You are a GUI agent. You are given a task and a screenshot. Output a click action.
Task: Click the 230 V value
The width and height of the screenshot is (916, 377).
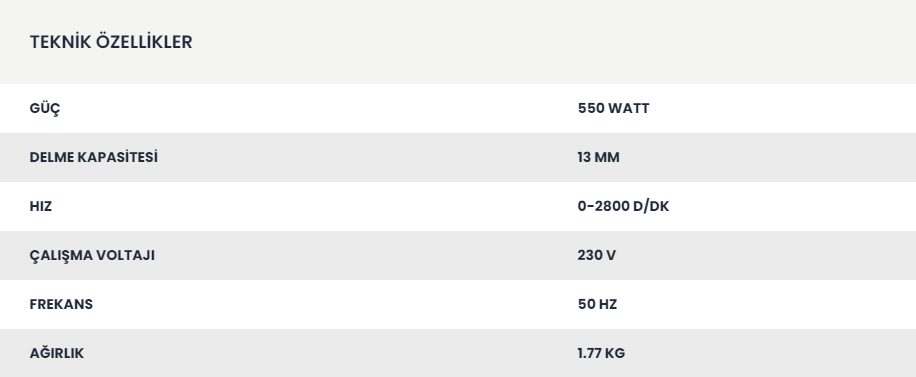tap(596, 255)
